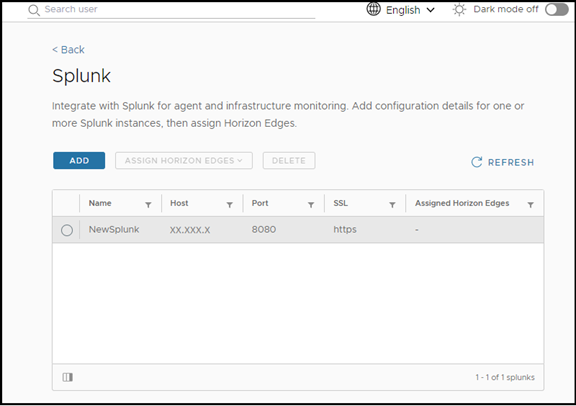Toggle the Dark mode switch

pos(557,10)
